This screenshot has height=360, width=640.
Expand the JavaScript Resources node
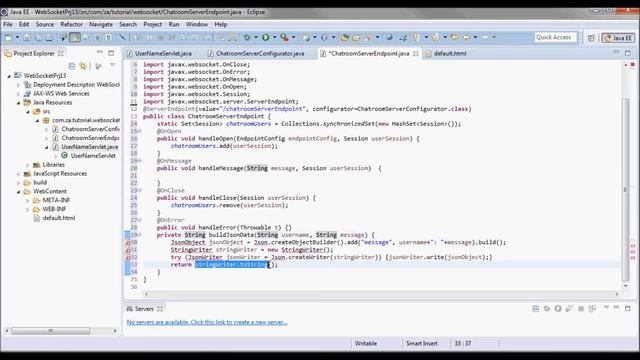point(18,174)
